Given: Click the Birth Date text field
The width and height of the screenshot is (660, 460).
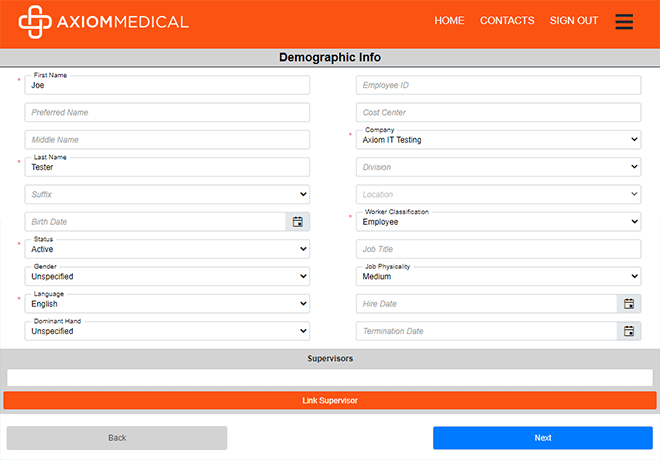Looking at the screenshot, I should 155,222.
